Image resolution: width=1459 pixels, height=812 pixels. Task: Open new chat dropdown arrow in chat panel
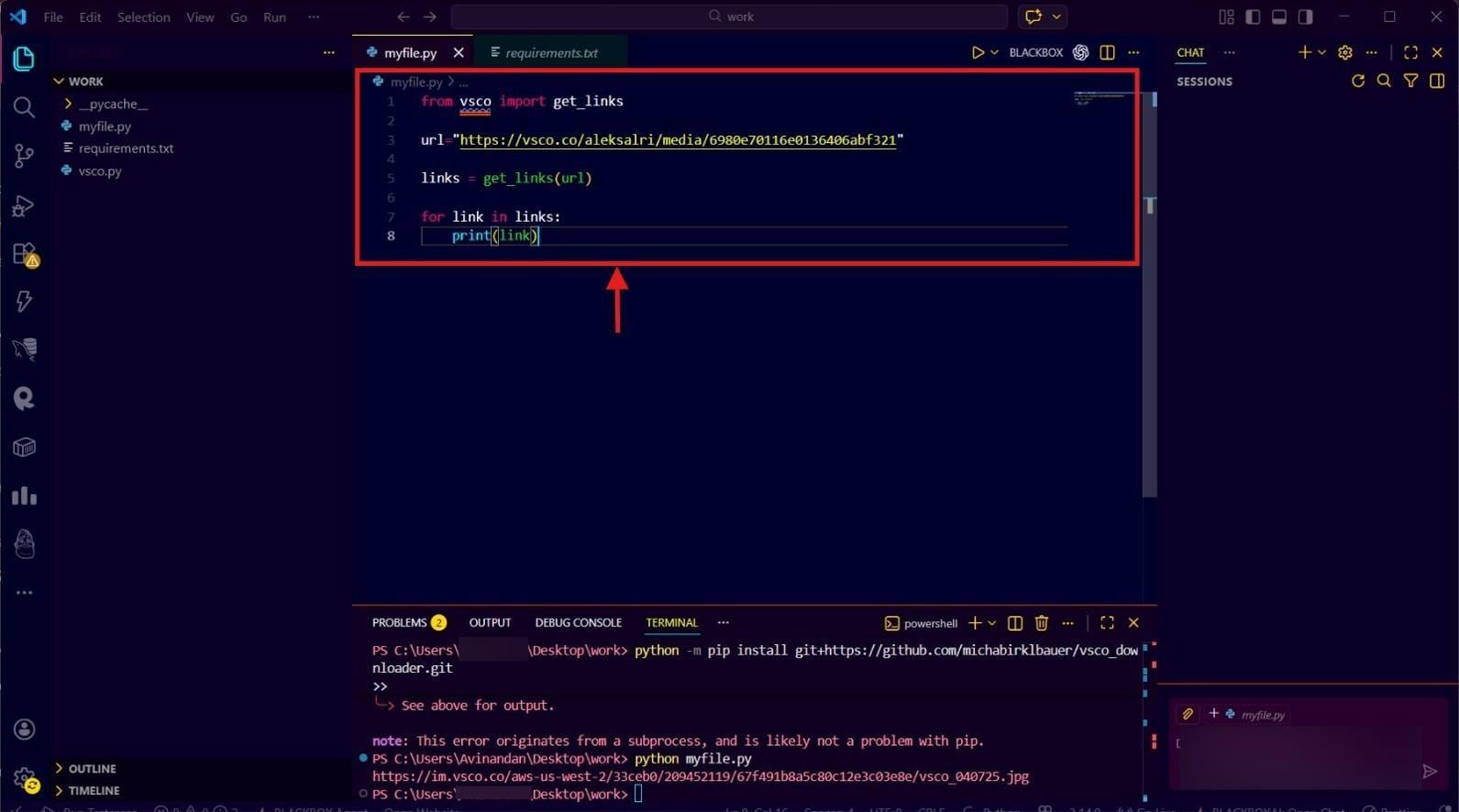[1321, 52]
